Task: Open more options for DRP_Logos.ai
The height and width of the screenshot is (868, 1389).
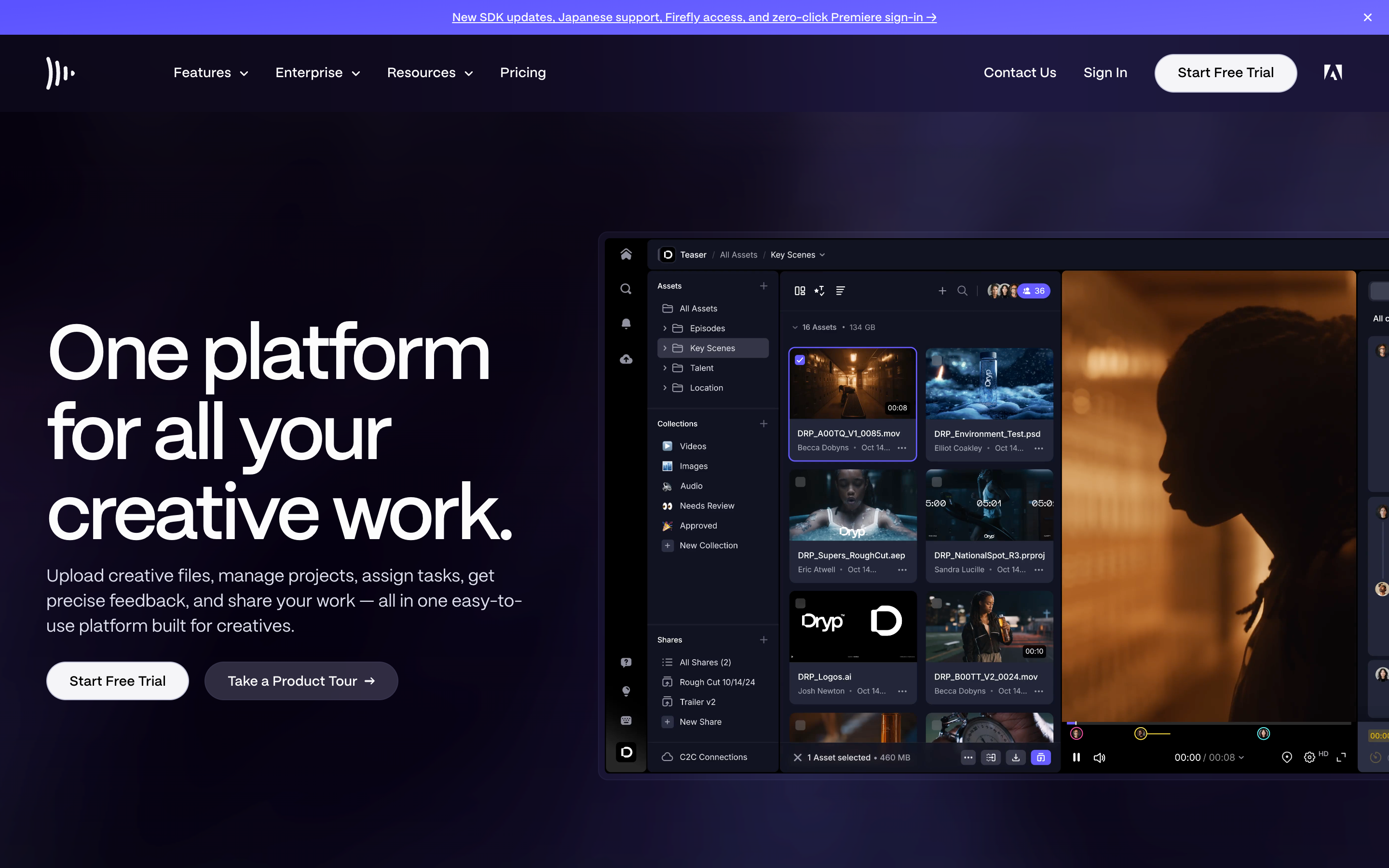Action: 902,691
